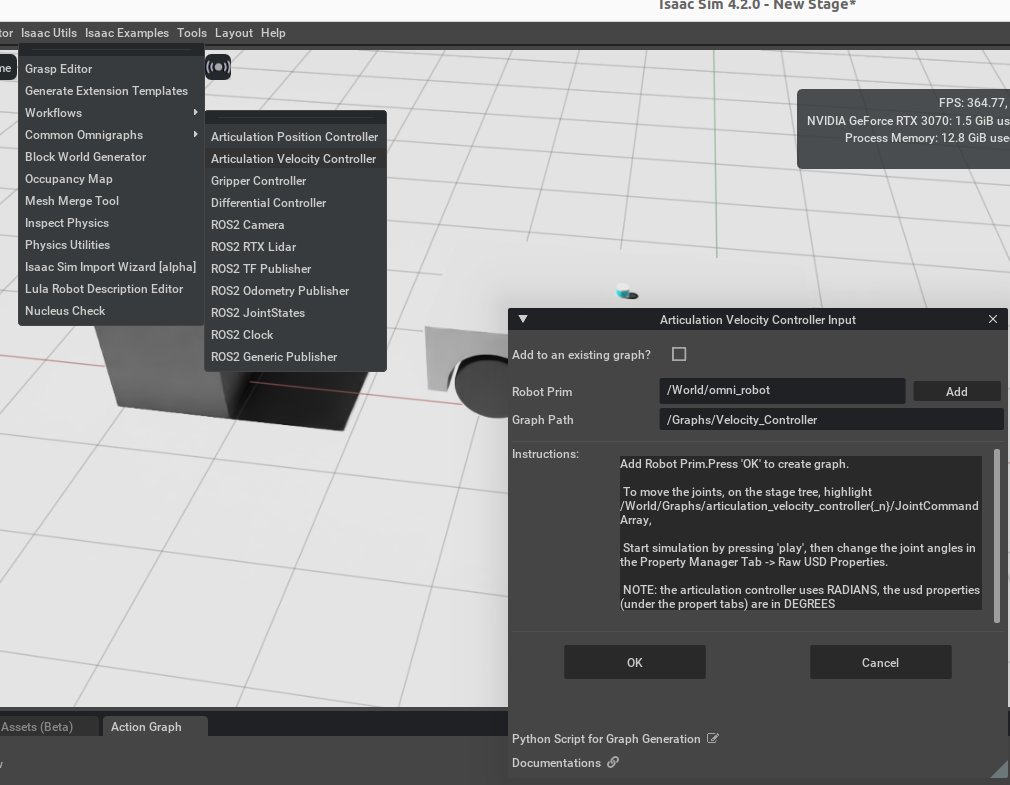Image resolution: width=1010 pixels, height=785 pixels.
Task: Select Differential Controller omnigraph
Action: [x=295, y=203]
